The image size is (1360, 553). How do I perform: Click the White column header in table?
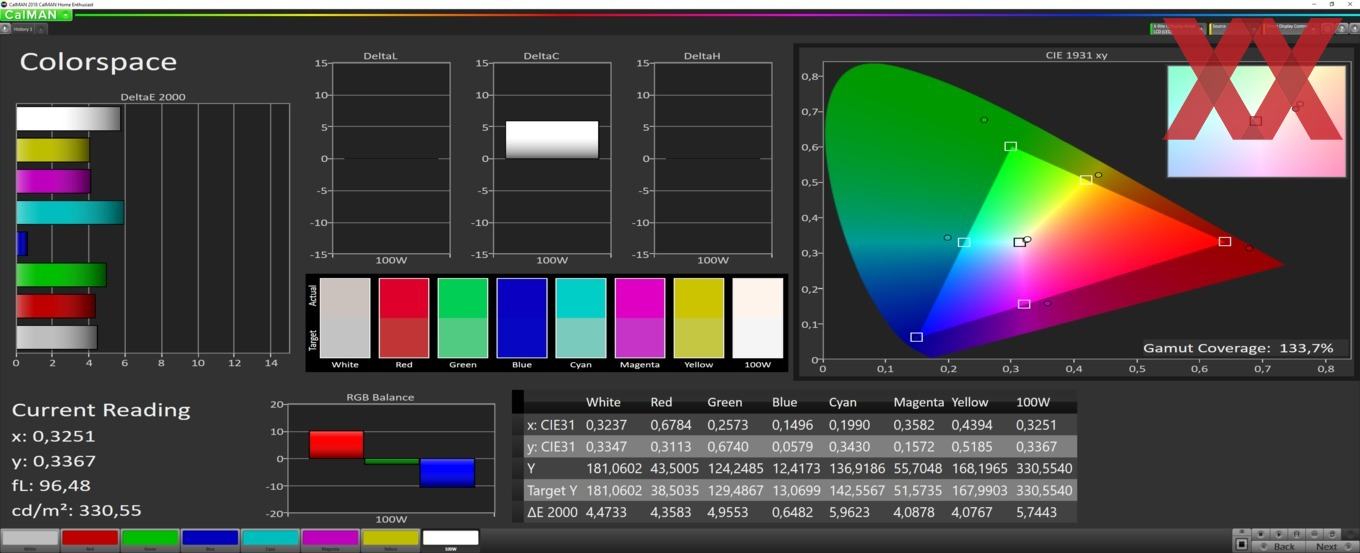pyautogui.click(x=603, y=402)
